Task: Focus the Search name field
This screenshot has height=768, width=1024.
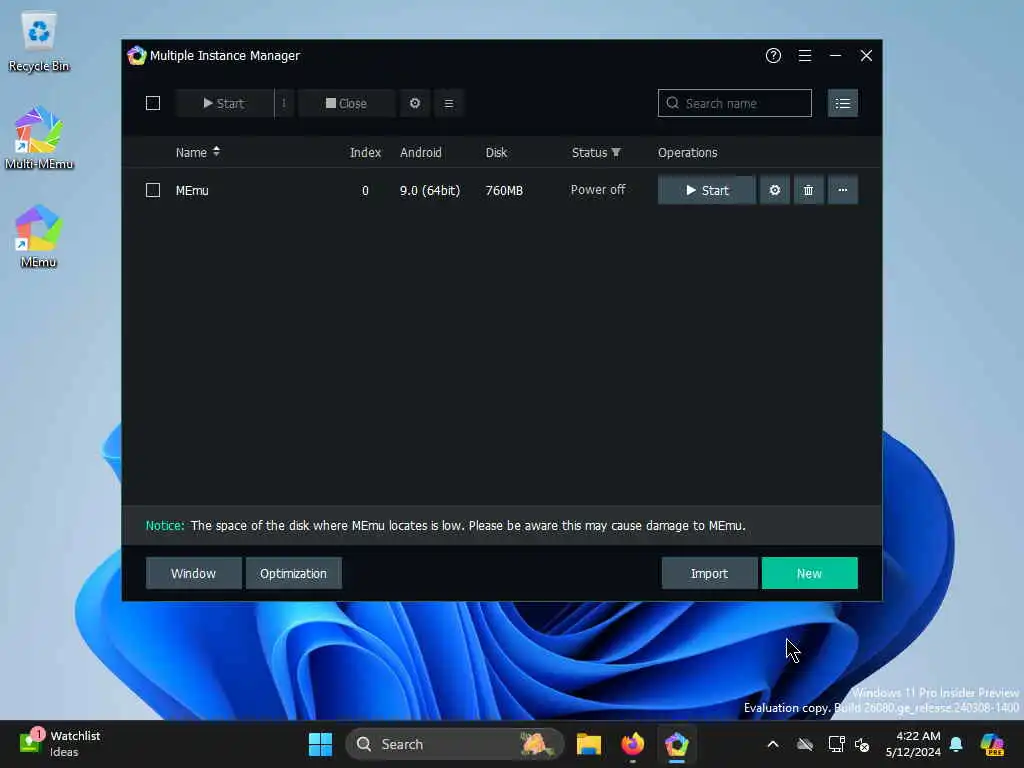Action: pos(735,103)
